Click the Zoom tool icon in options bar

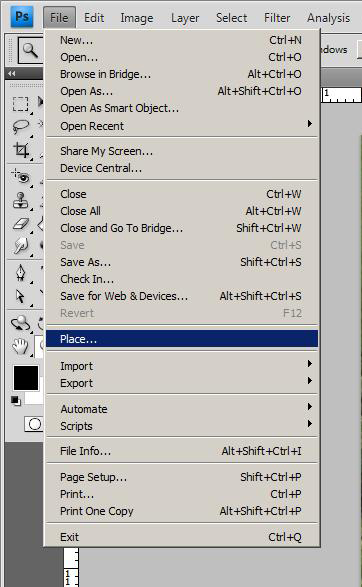click(x=30, y=50)
